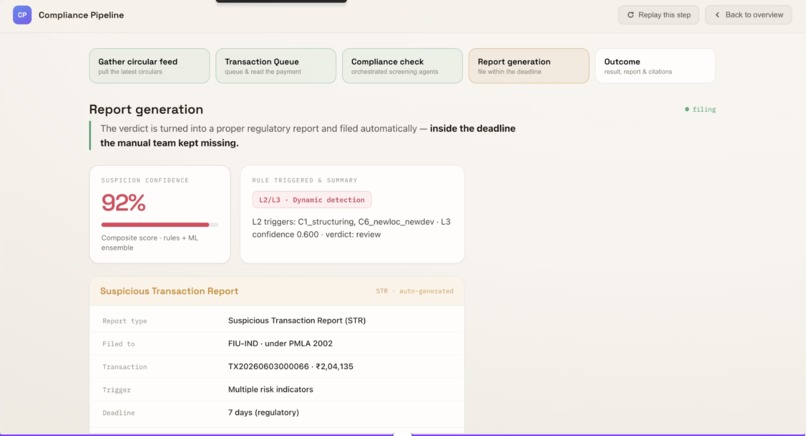
Task: Click the filing status text
Action: pyautogui.click(x=704, y=109)
